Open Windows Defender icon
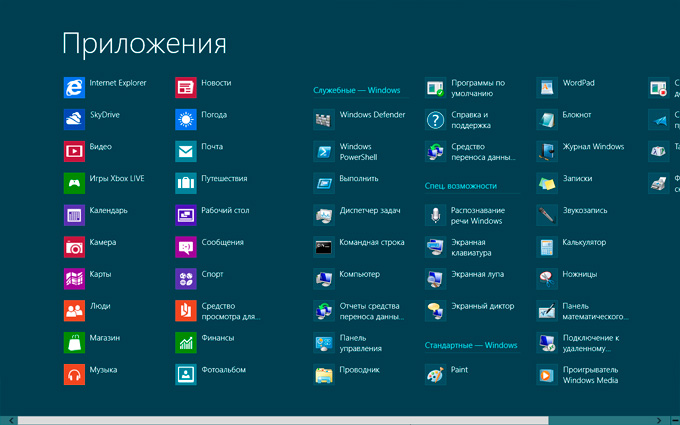The height and width of the screenshot is (425, 680). 323,119
